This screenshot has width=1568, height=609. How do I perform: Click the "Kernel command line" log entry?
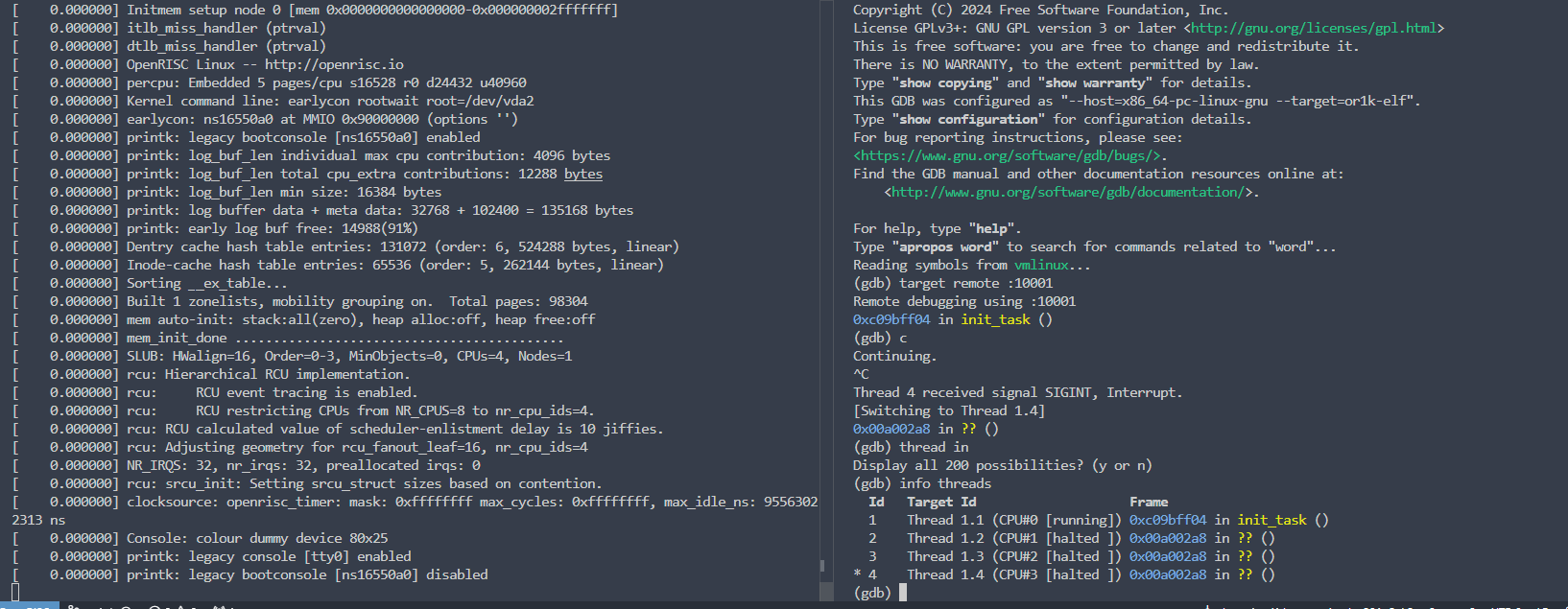point(273,101)
